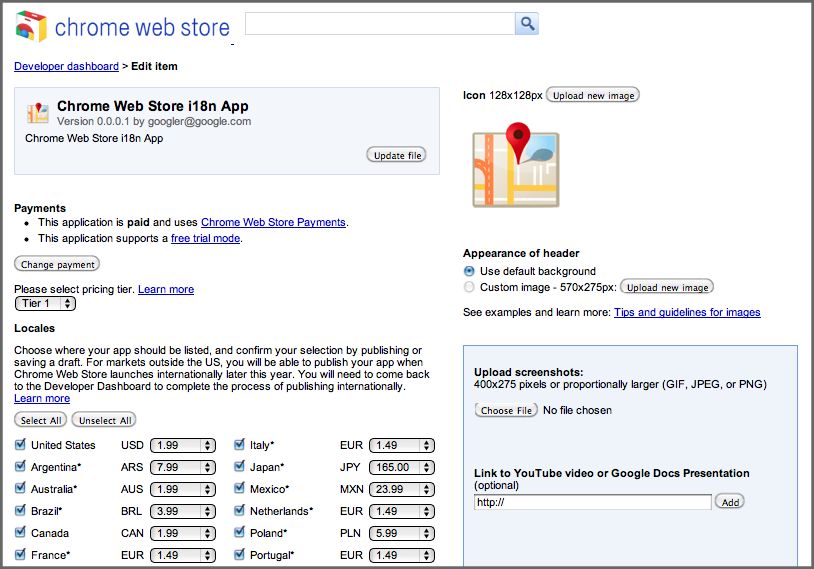
Task: Click the YouTube video link input field
Action: pos(592,502)
